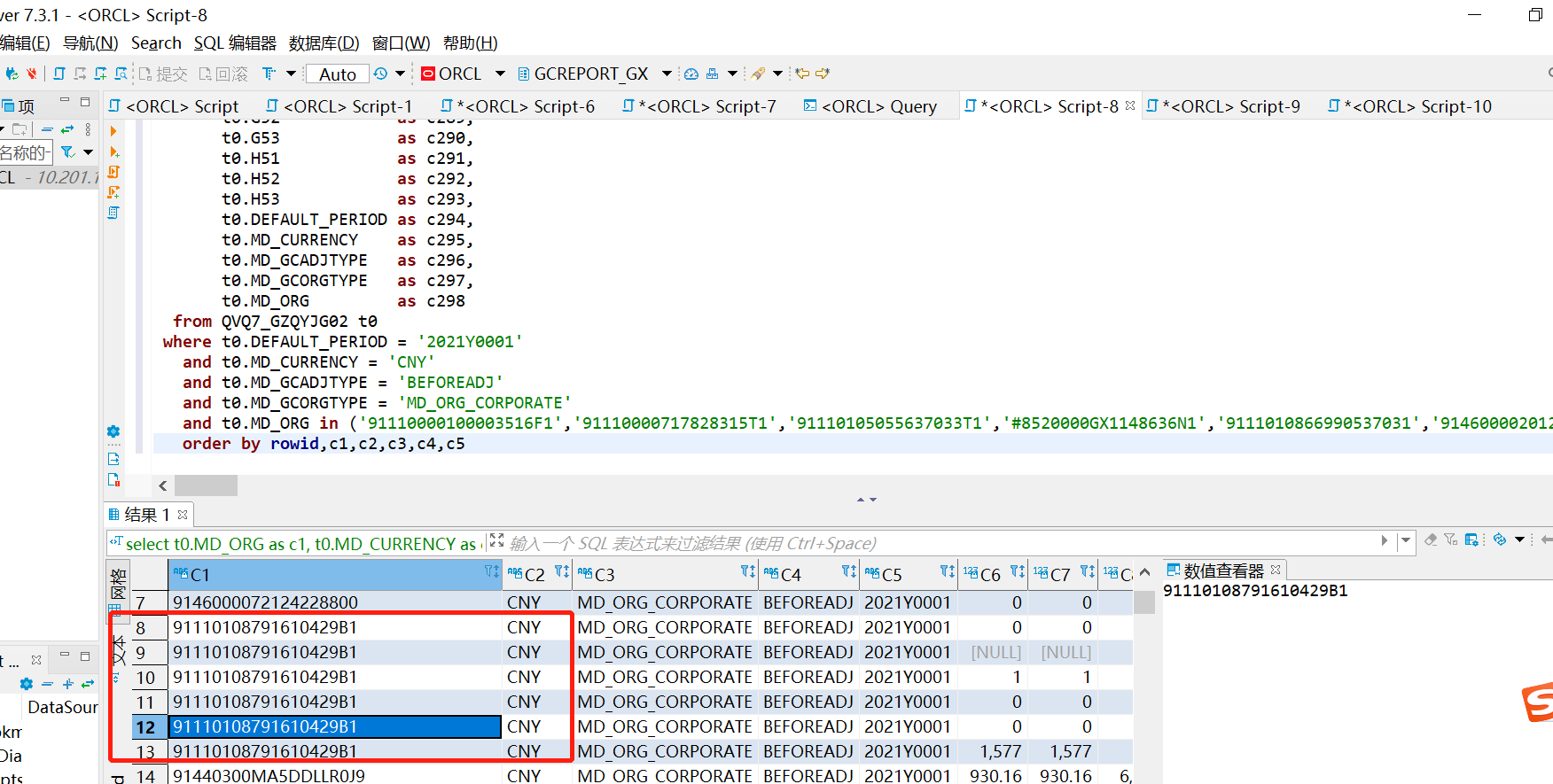
Task: Switch to the <ORCL> Script-1 tab
Action: coord(339,106)
